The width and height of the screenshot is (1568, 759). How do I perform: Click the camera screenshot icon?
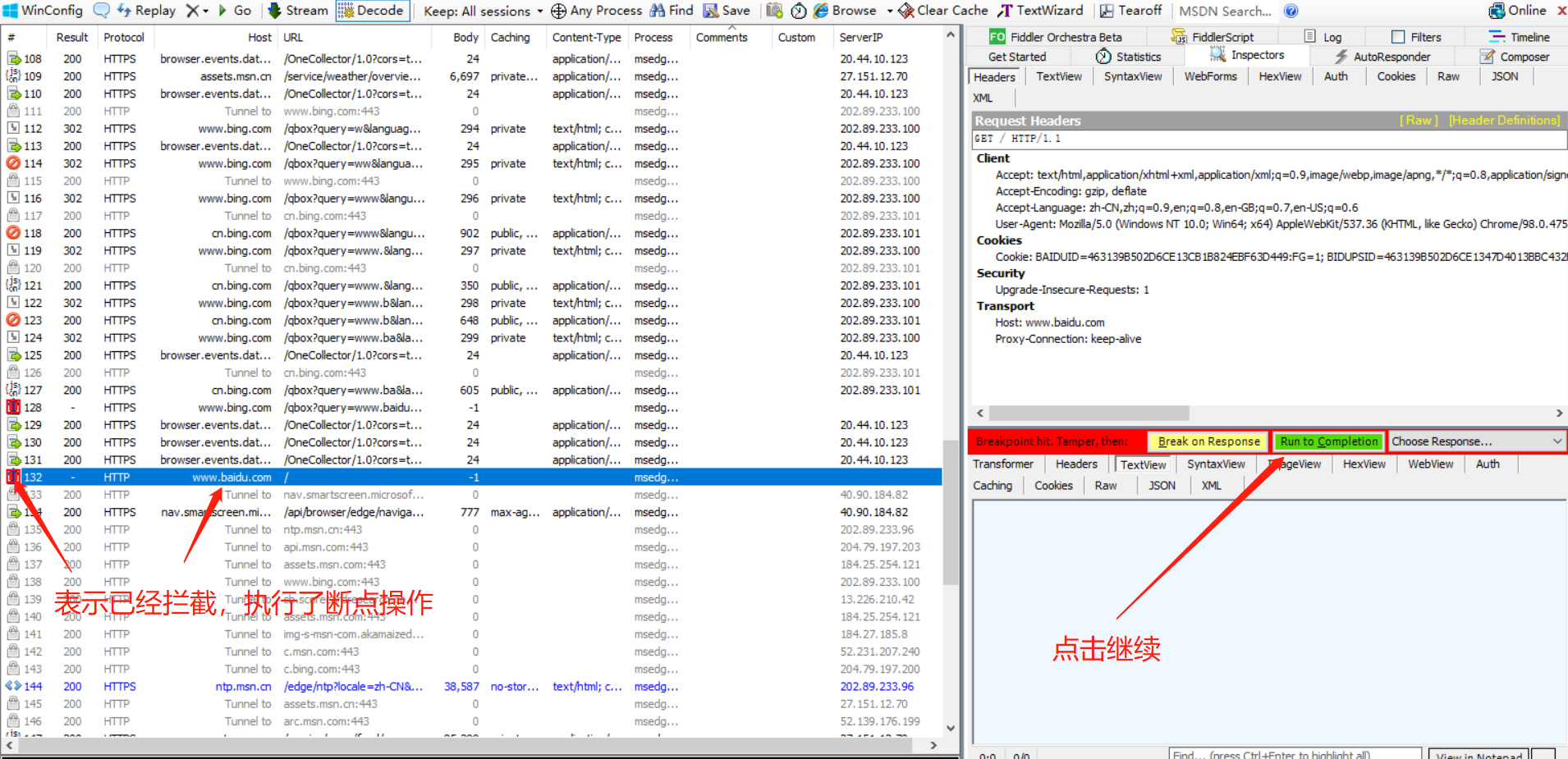pyautogui.click(x=774, y=11)
